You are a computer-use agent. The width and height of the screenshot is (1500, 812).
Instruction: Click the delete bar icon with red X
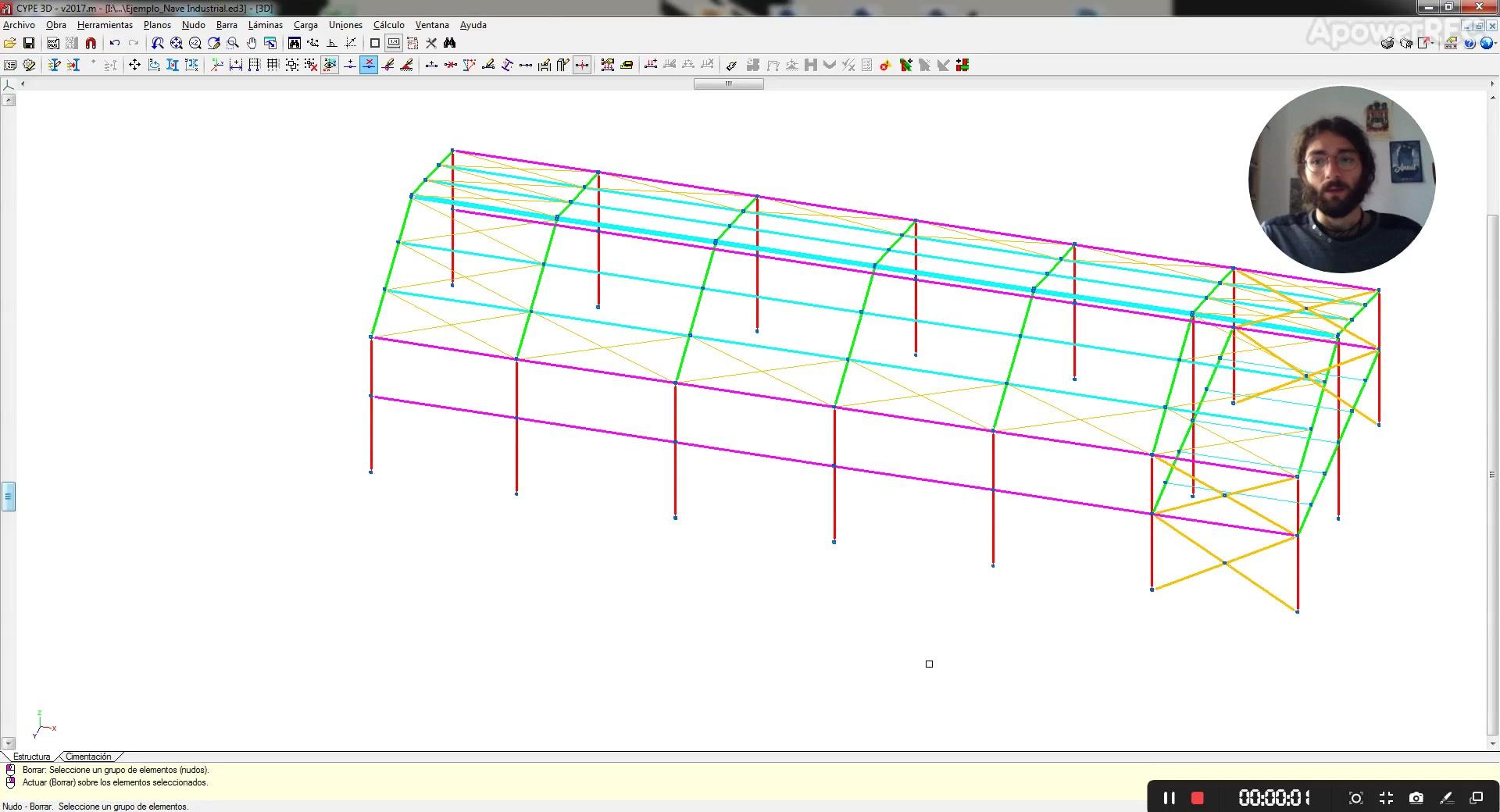(450, 66)
